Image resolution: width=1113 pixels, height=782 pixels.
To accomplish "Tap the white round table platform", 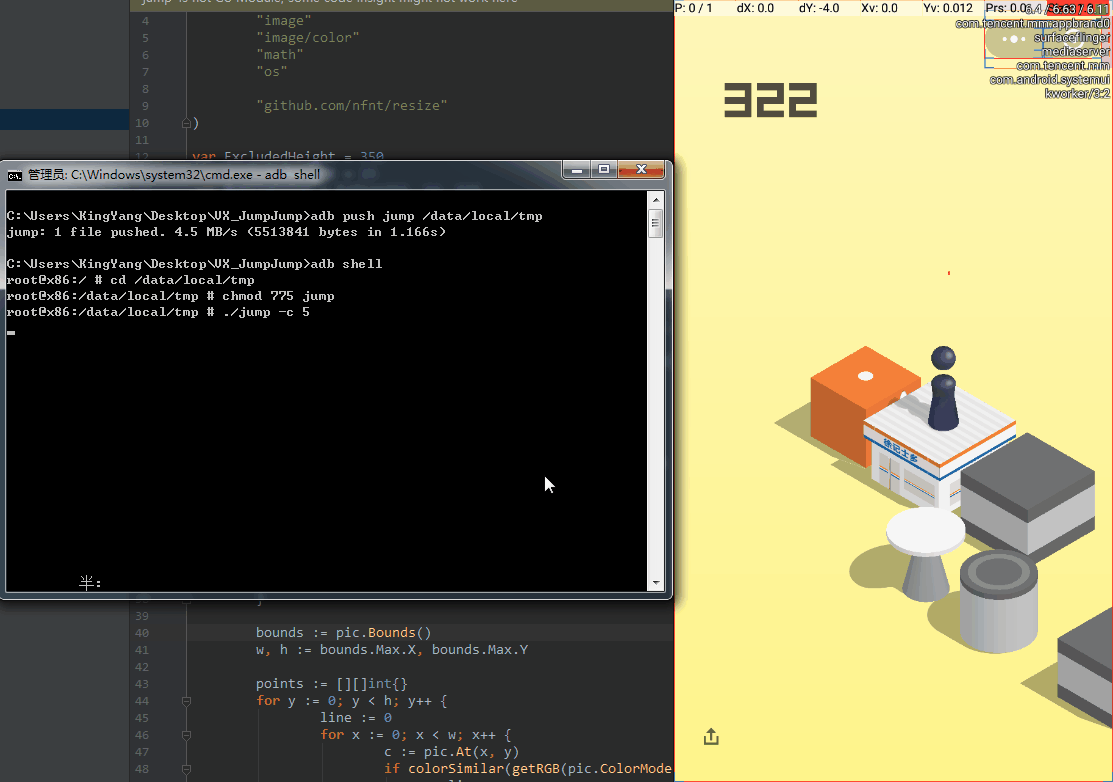I will coord(926,531).
